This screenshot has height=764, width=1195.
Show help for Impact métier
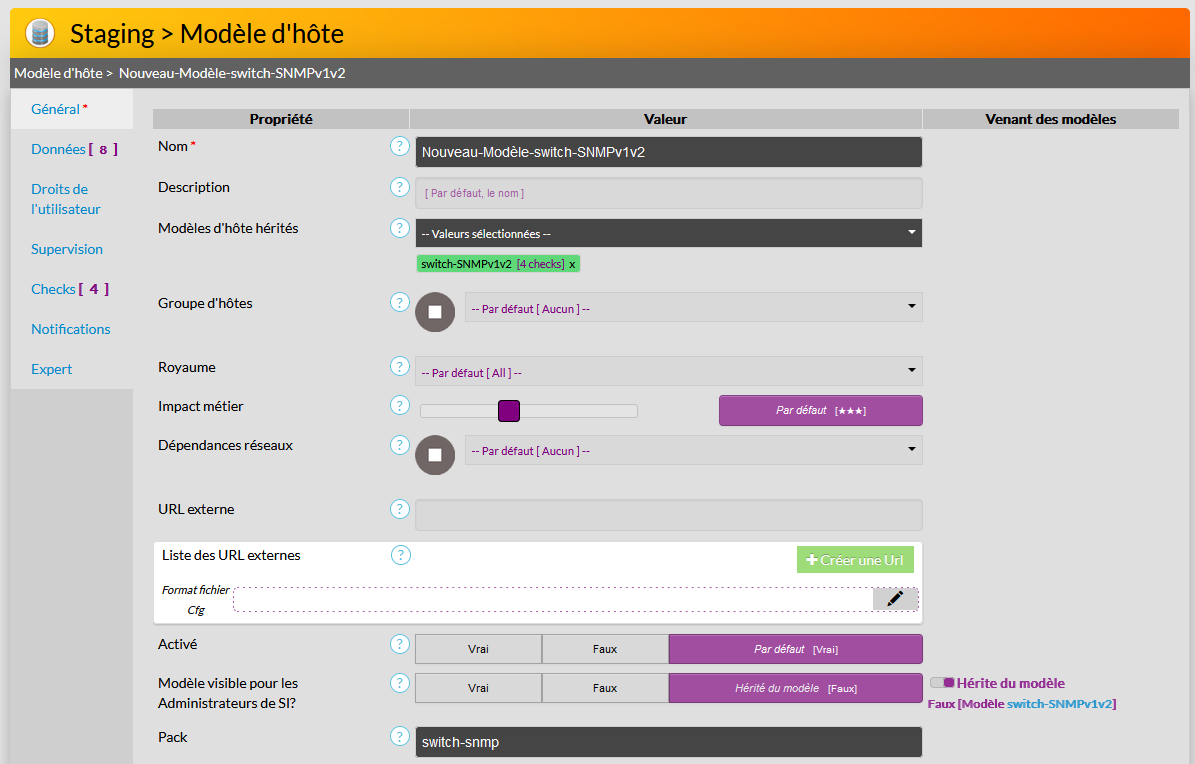pos(400,406)
